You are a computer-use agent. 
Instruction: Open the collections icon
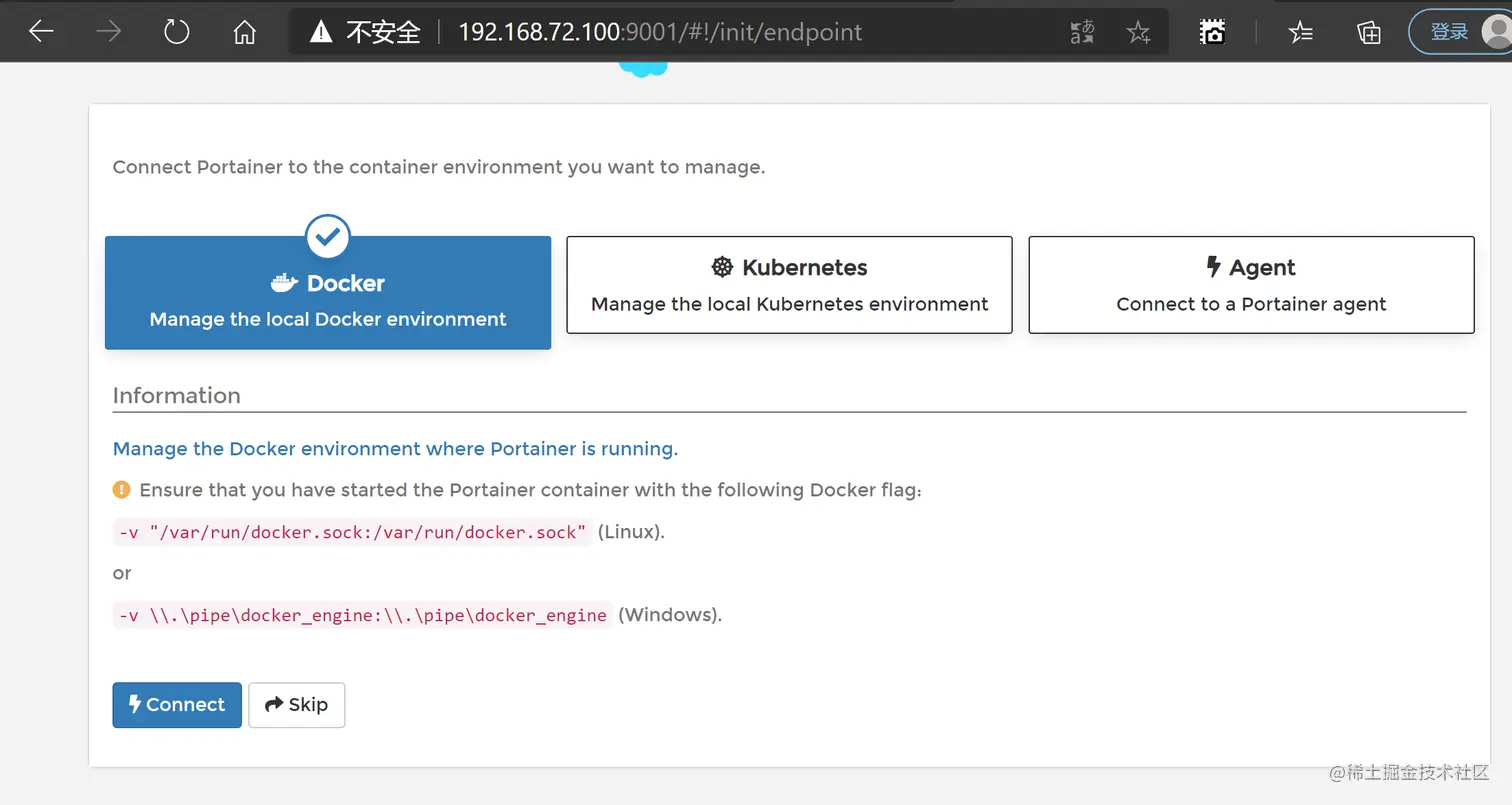pyautogui.click(x=1369, y=33)
